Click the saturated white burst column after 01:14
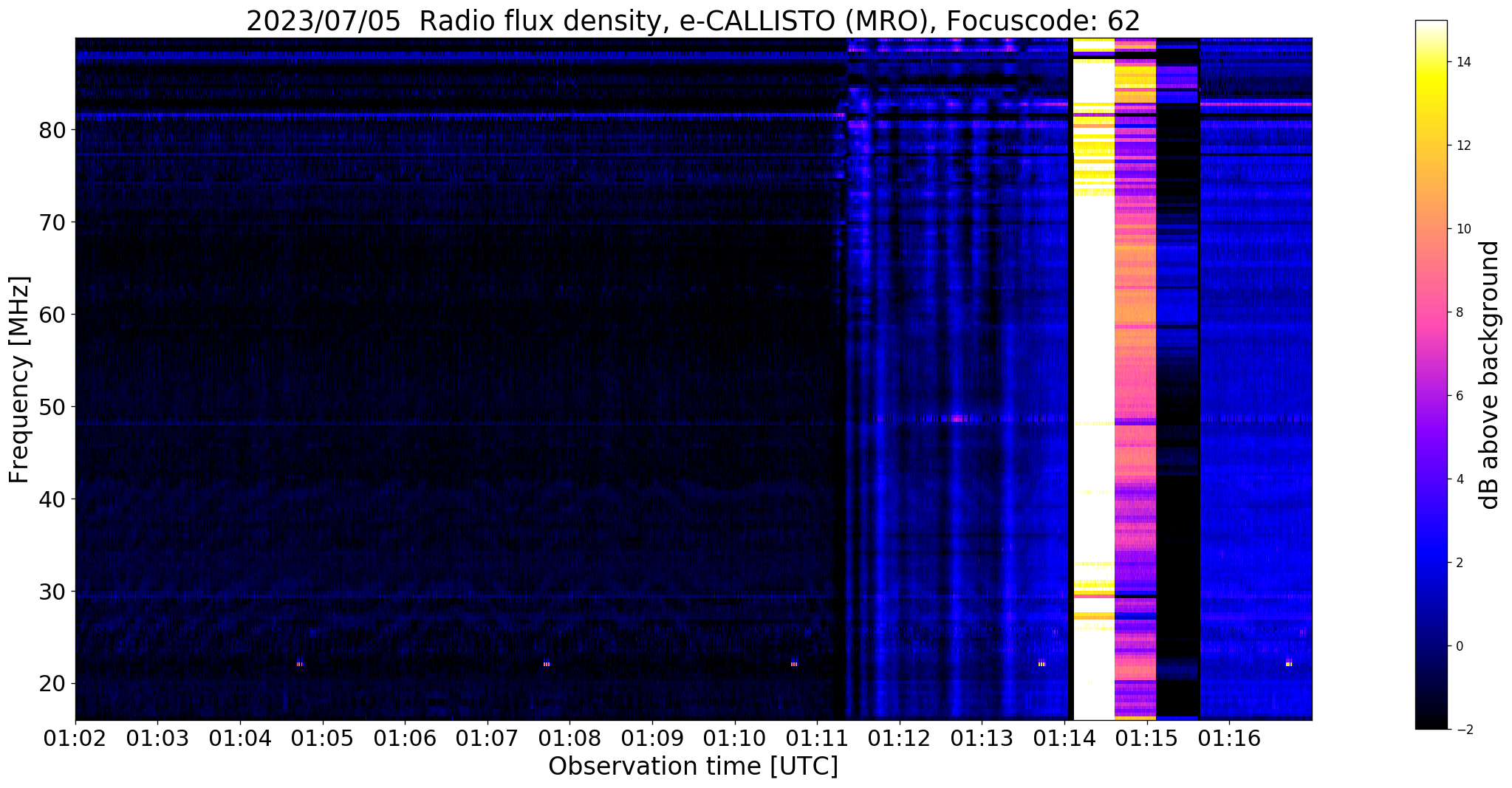 click(1093, 379)
